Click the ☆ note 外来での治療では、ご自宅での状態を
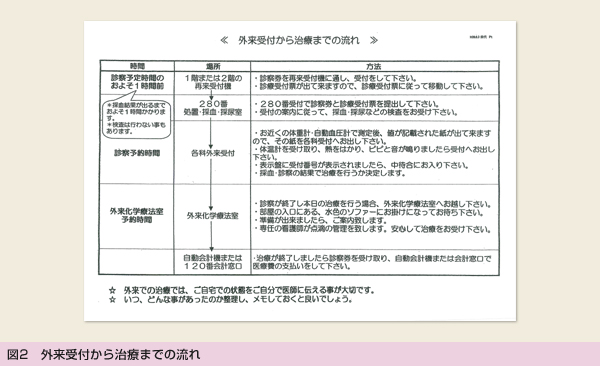 pos(241,290)
